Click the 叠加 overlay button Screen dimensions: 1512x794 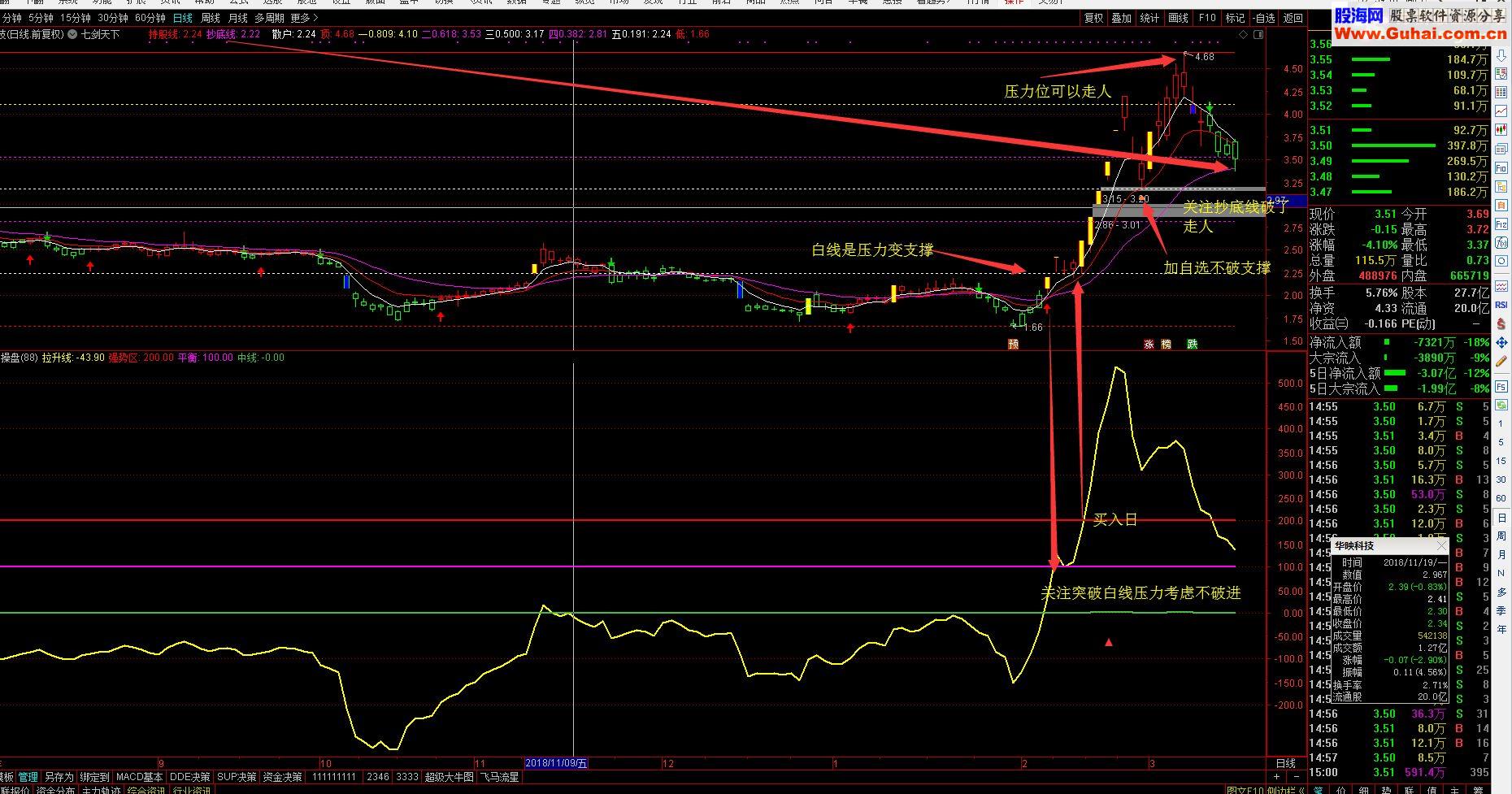click(1122, 18)
